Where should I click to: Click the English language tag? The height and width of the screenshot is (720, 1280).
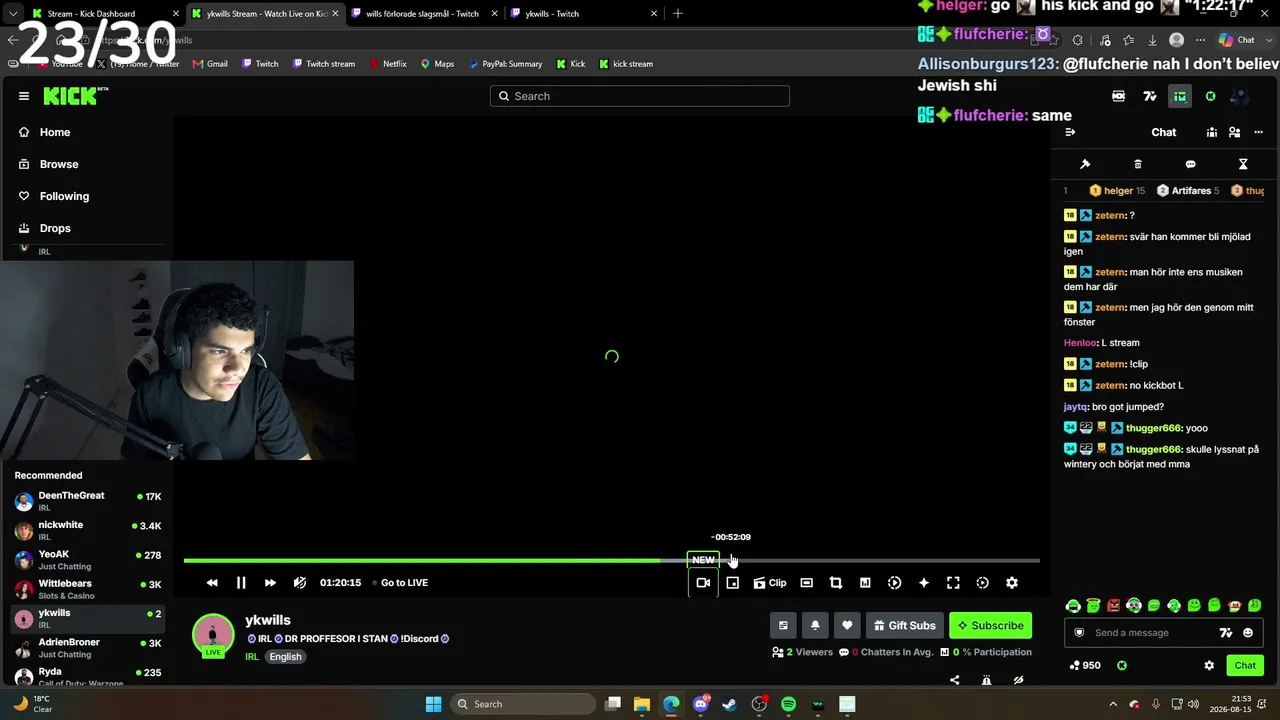click(285, 657)
